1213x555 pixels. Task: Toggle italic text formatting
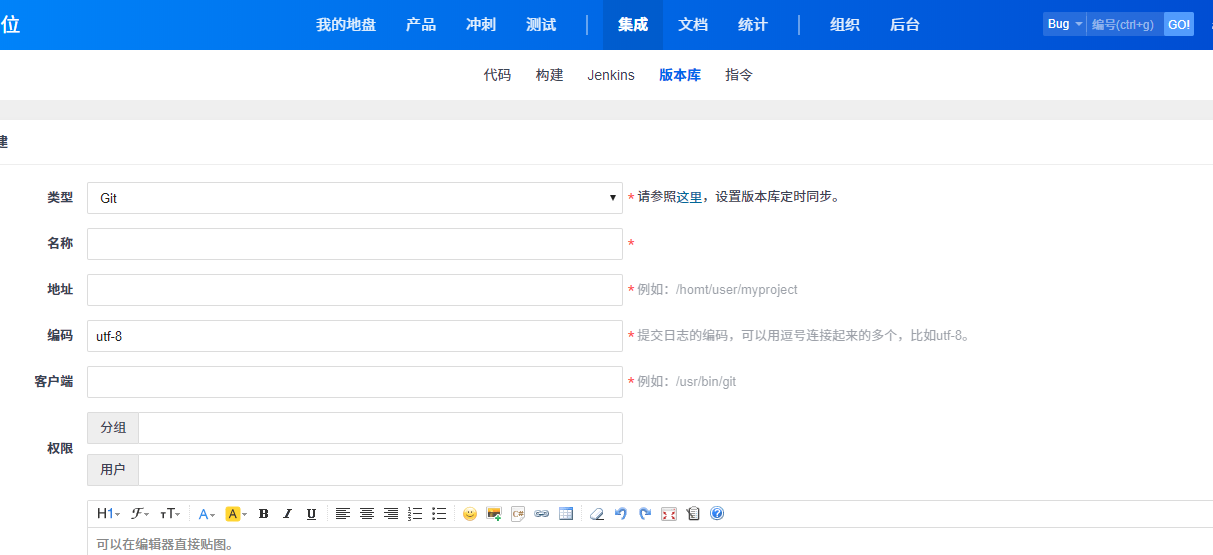(x=288, y=514)
